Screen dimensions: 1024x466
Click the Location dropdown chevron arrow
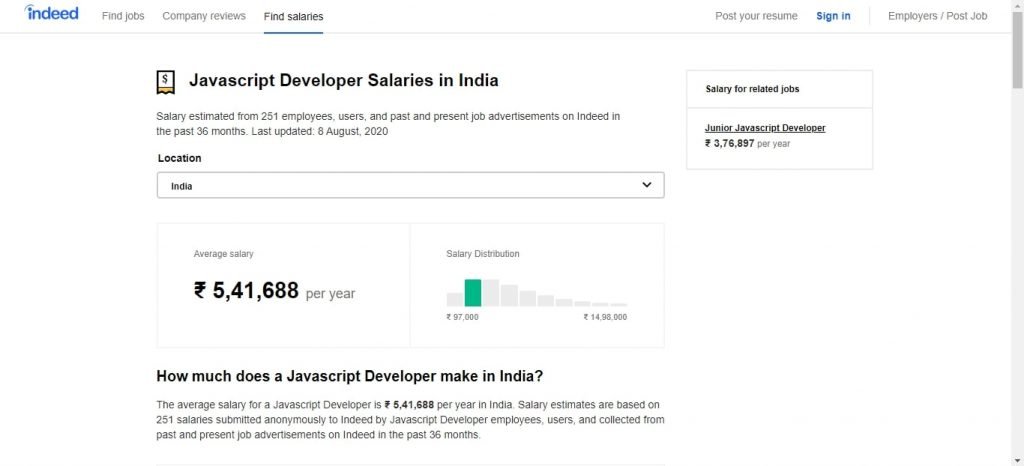click(x=647, y=185)
